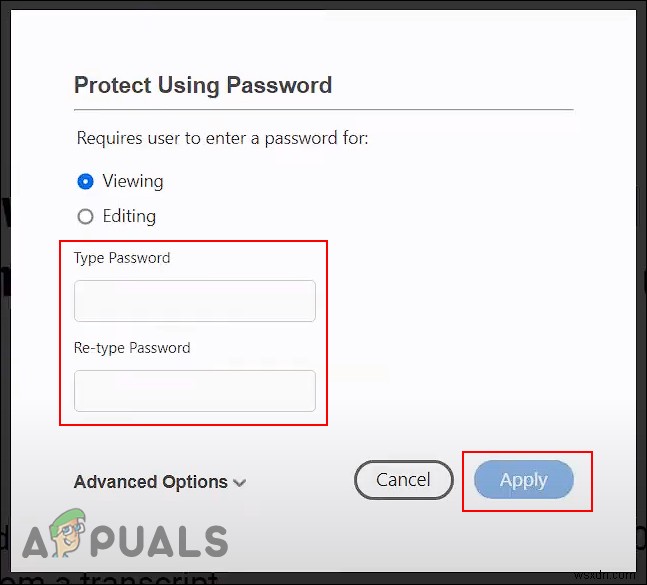The image size is (647, 585).
Task: Click the Appuals mascot face icon
Action: (68, 531)
